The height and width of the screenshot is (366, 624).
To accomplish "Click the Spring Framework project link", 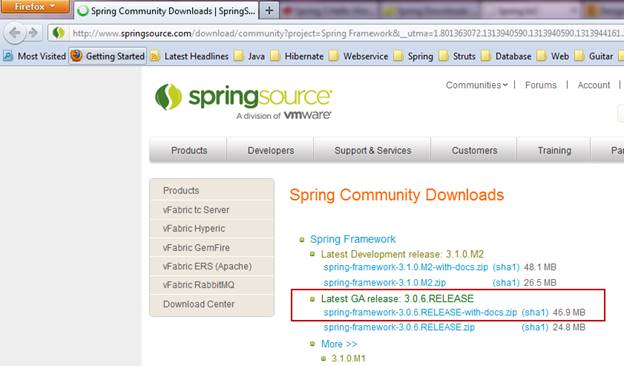I will (353, 239).
